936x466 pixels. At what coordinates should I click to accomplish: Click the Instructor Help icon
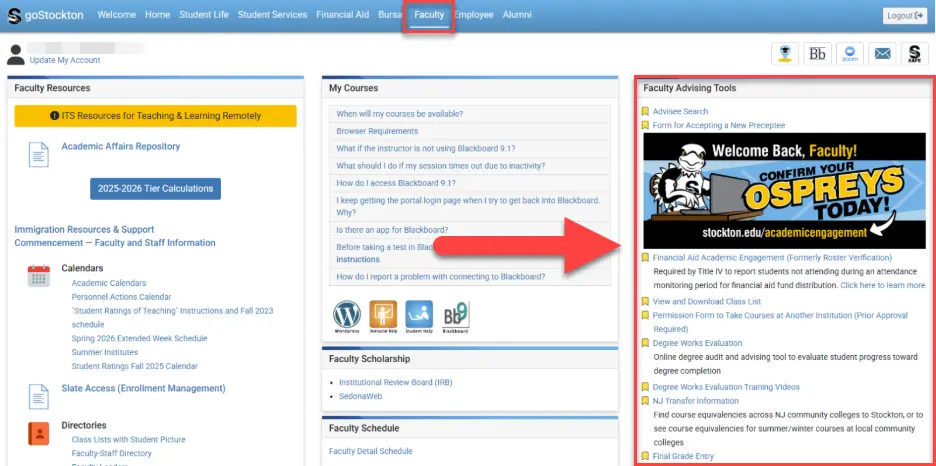[383, 314]
